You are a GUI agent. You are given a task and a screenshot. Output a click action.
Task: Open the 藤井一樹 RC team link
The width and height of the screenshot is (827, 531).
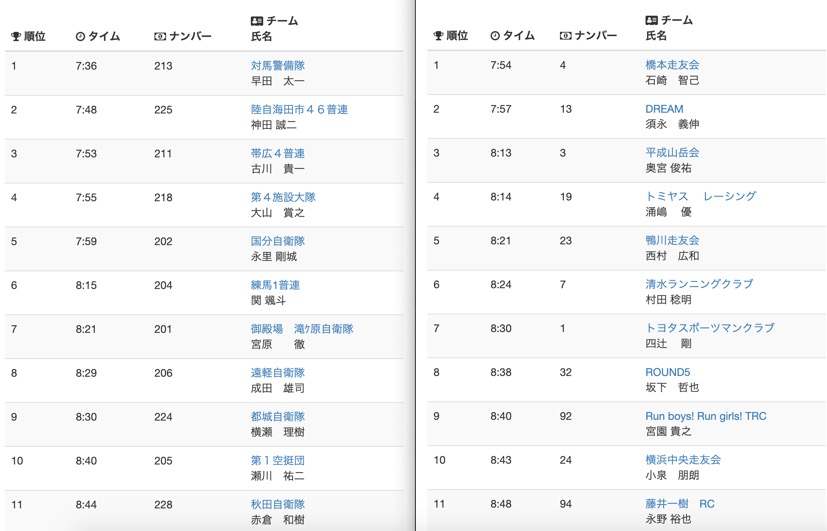pyautogui.click(x=679, y=504)
